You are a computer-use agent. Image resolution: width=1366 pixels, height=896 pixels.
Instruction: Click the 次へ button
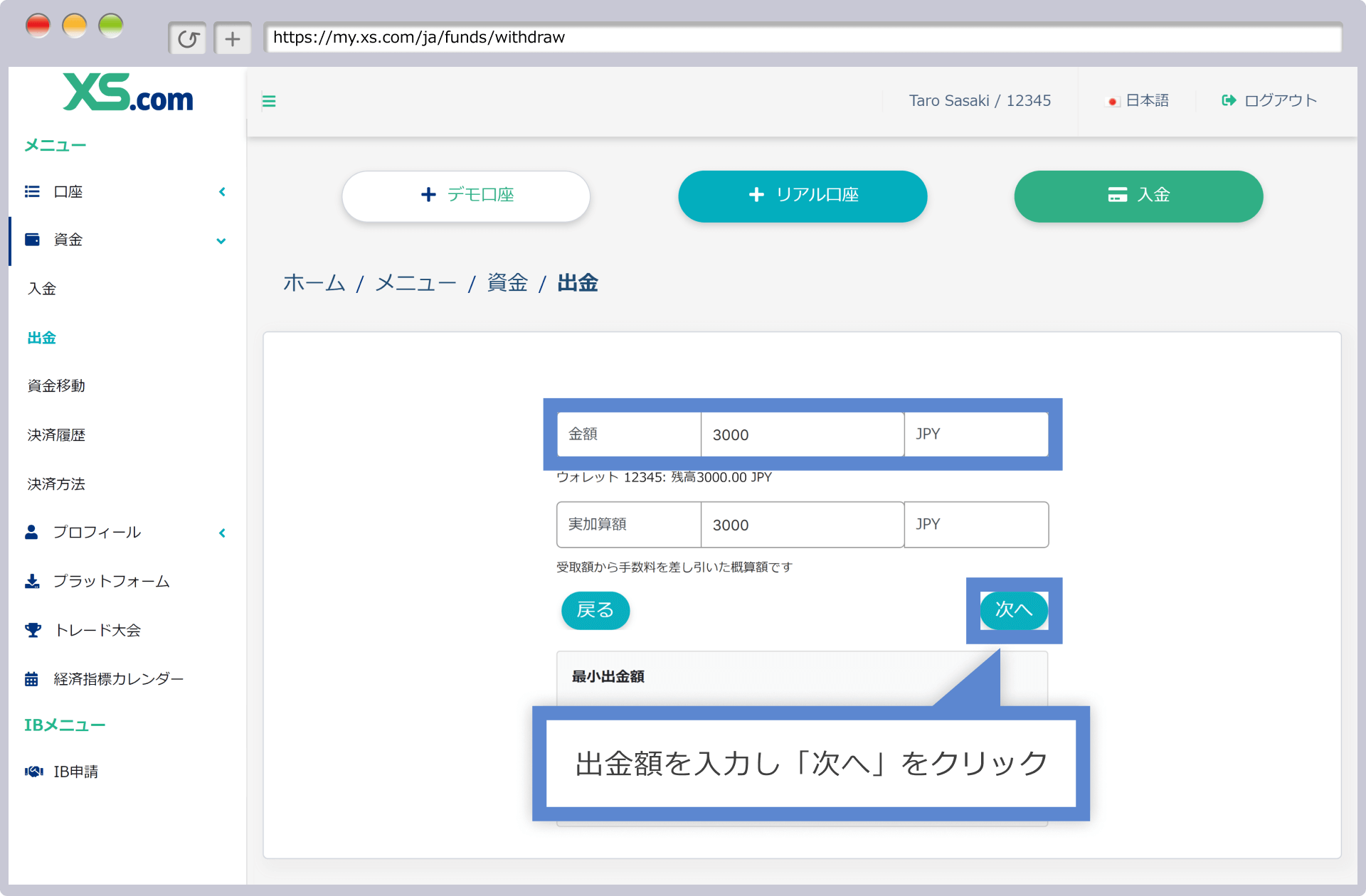(1014, 610)
